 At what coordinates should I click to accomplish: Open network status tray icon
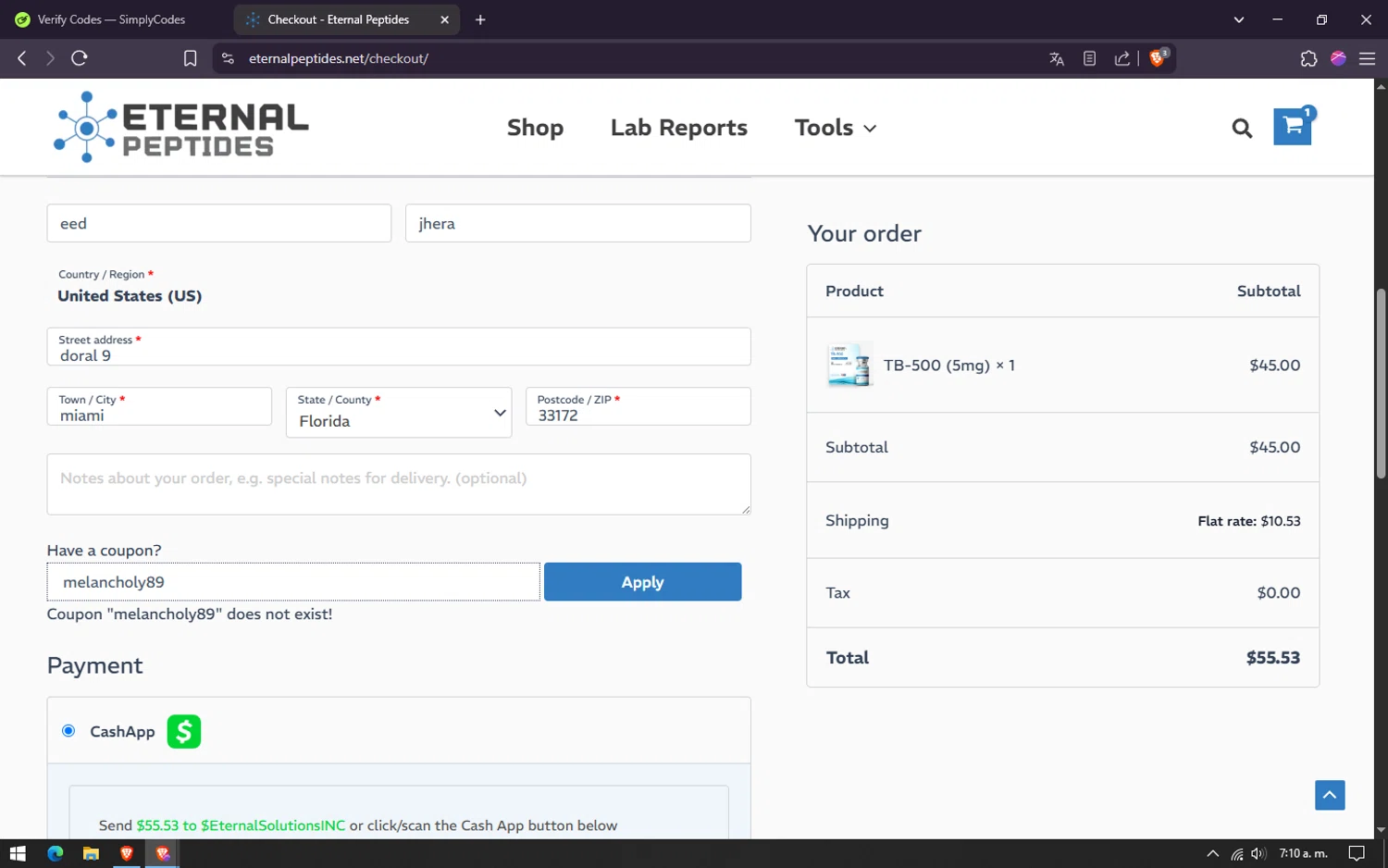point(1237,854)
